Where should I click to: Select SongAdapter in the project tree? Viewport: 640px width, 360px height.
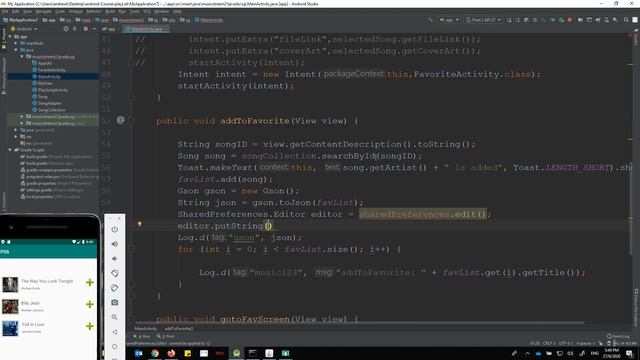coord(49,103)
